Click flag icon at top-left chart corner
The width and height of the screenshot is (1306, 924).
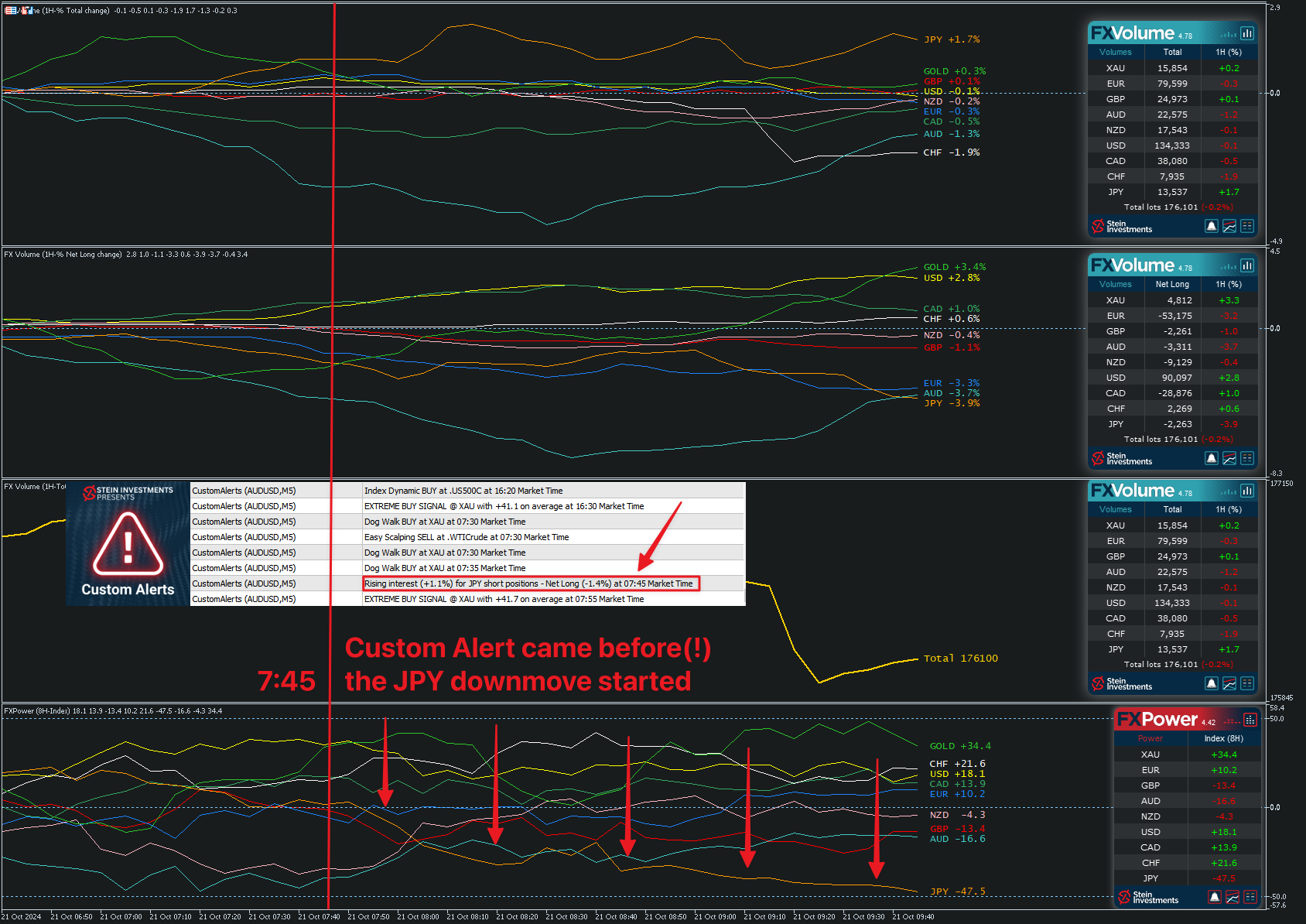coord(11,10)
